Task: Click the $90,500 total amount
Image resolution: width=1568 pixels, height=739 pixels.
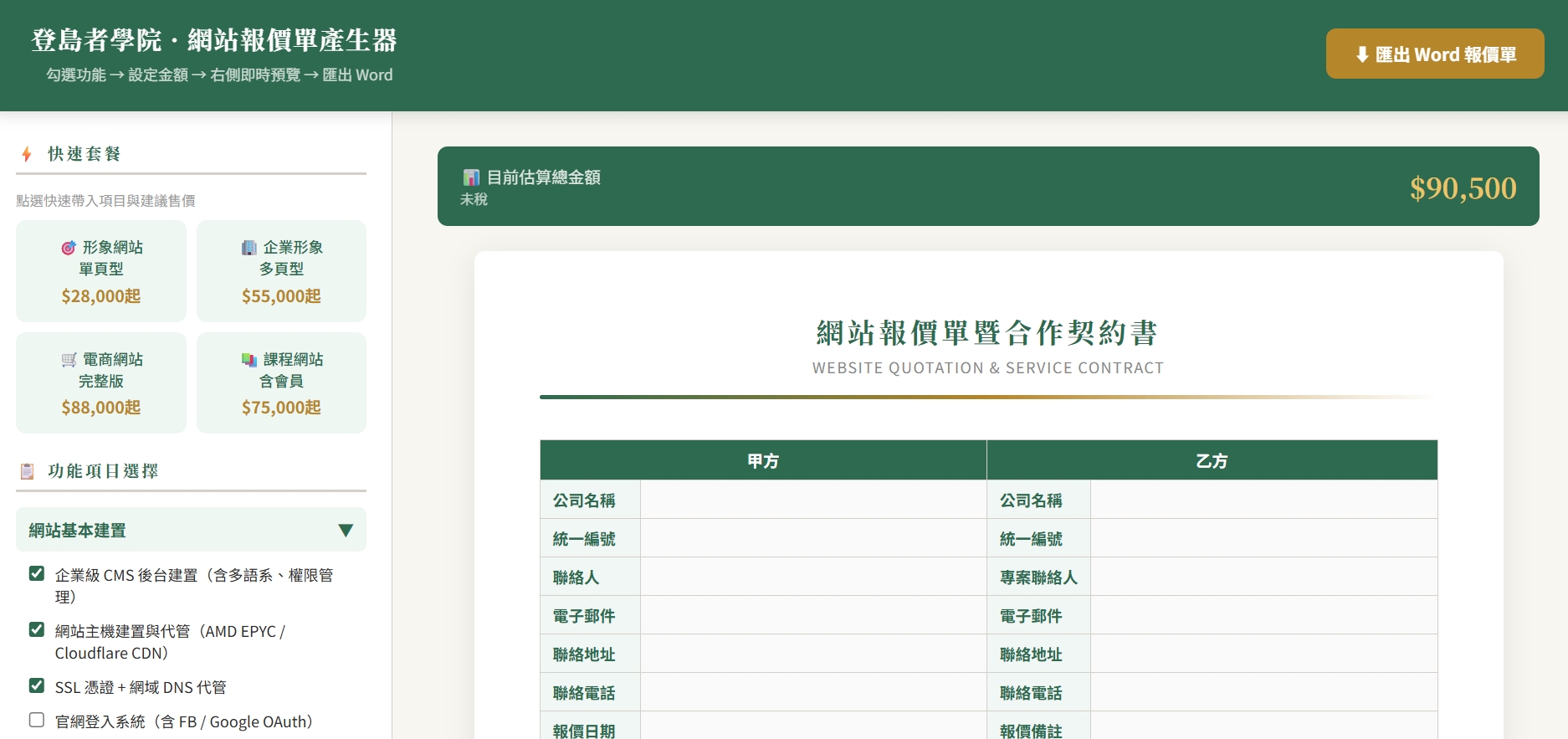Action: 1463,188
